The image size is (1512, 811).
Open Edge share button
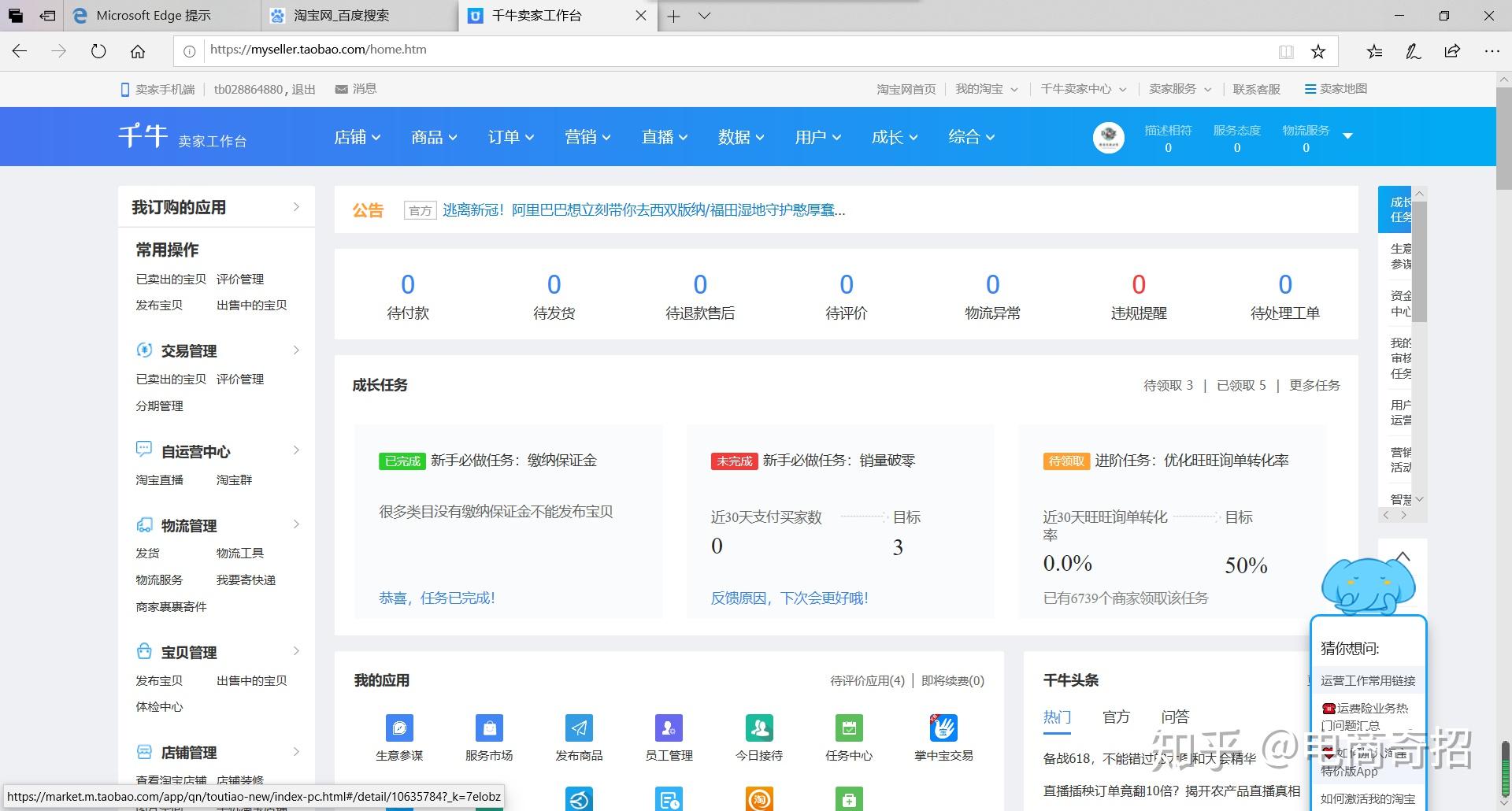click(x=1452, y=51)
